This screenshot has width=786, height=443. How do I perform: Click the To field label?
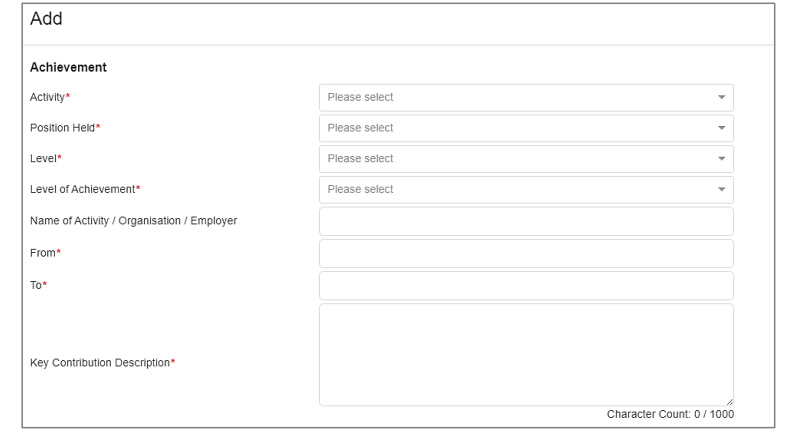tap(39, 284)
